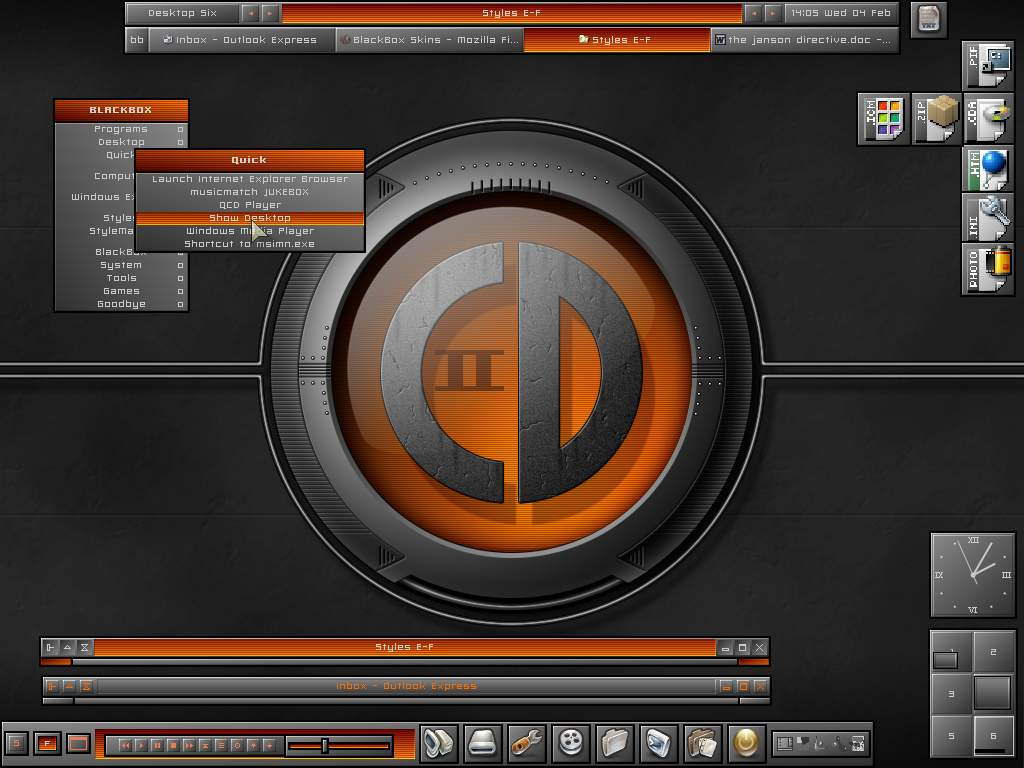Open the .INI wrench settings icon
Viewport: 1024px width, 768px height.
[x=988, y=218]
